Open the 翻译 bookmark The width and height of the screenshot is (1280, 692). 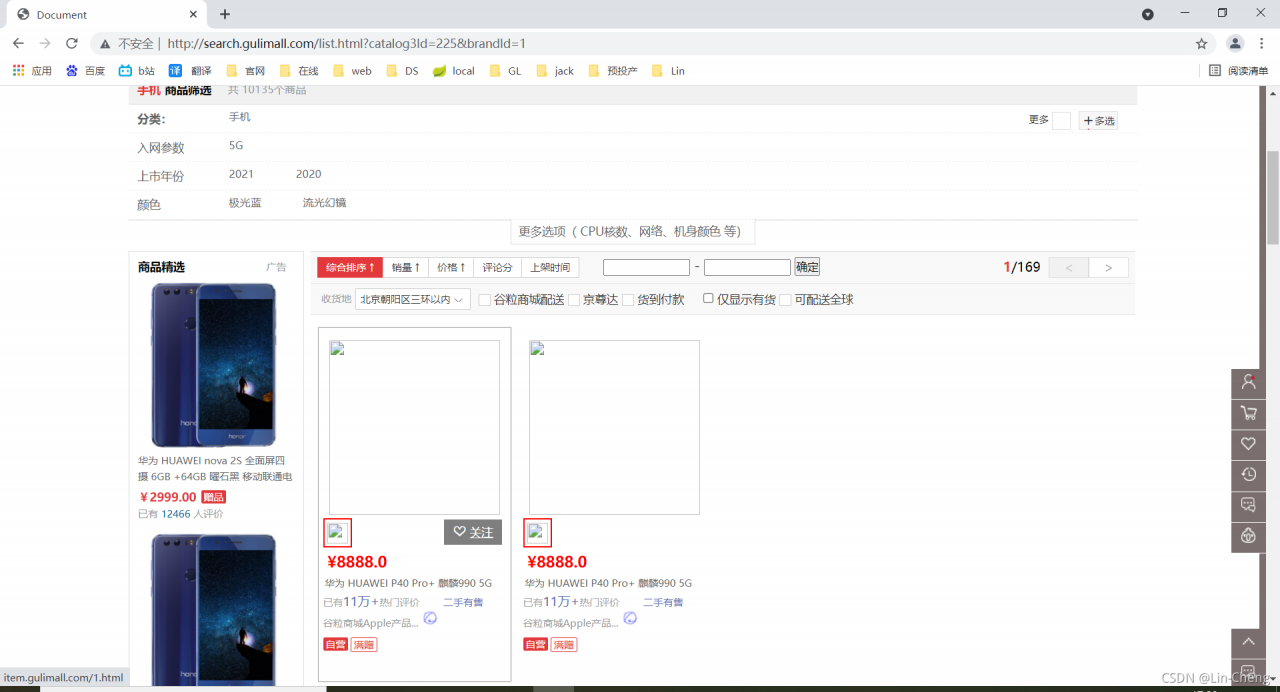pos(190,71)
